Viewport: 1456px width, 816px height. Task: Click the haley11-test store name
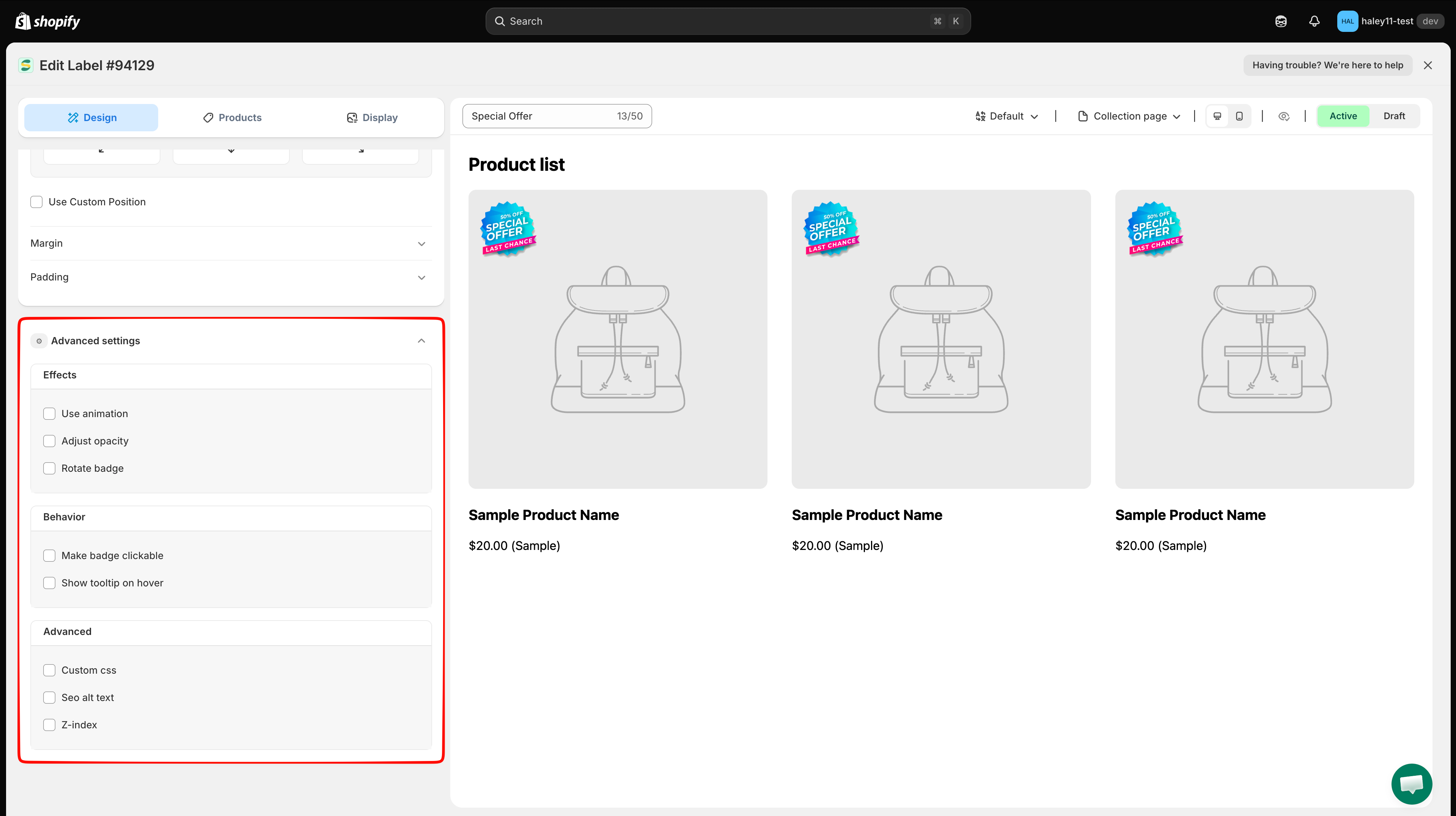pos(1387,21)
